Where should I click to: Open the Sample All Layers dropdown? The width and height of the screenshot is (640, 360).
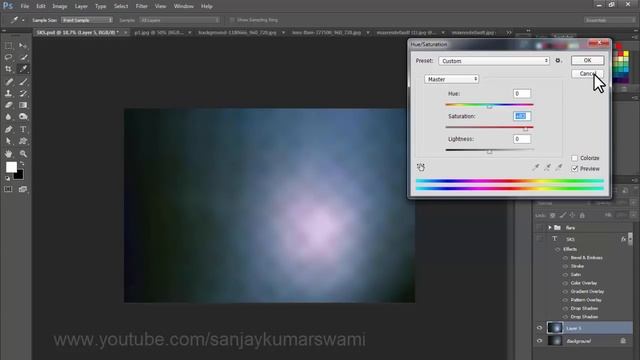[x=180, y=20]
